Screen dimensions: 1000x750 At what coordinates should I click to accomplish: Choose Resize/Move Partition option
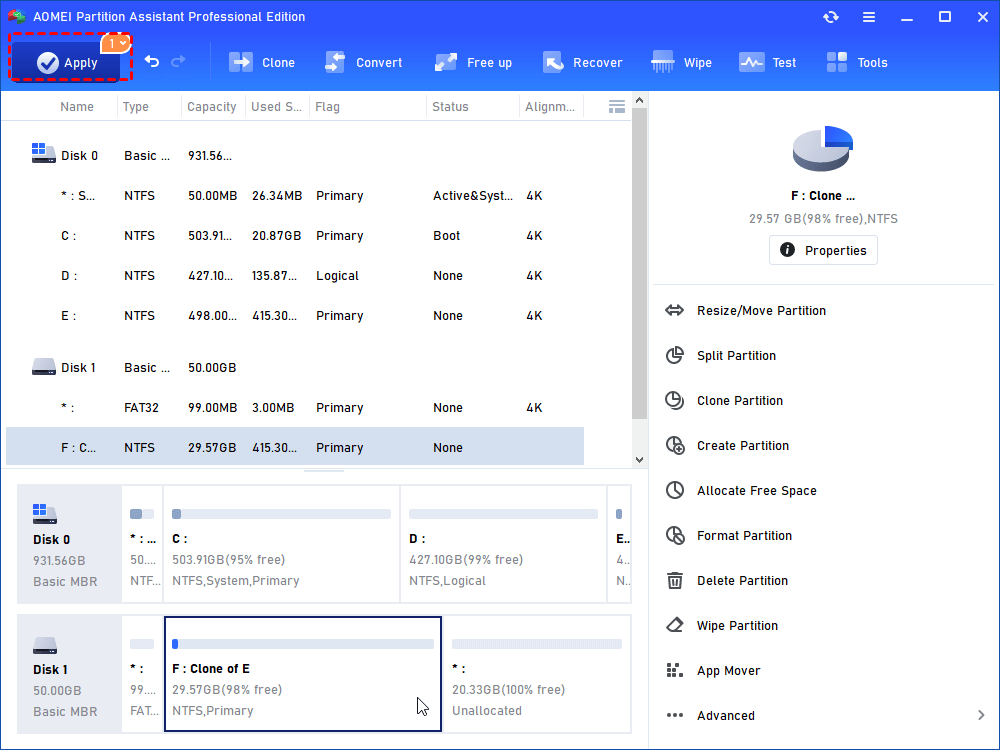coord(761,311)
